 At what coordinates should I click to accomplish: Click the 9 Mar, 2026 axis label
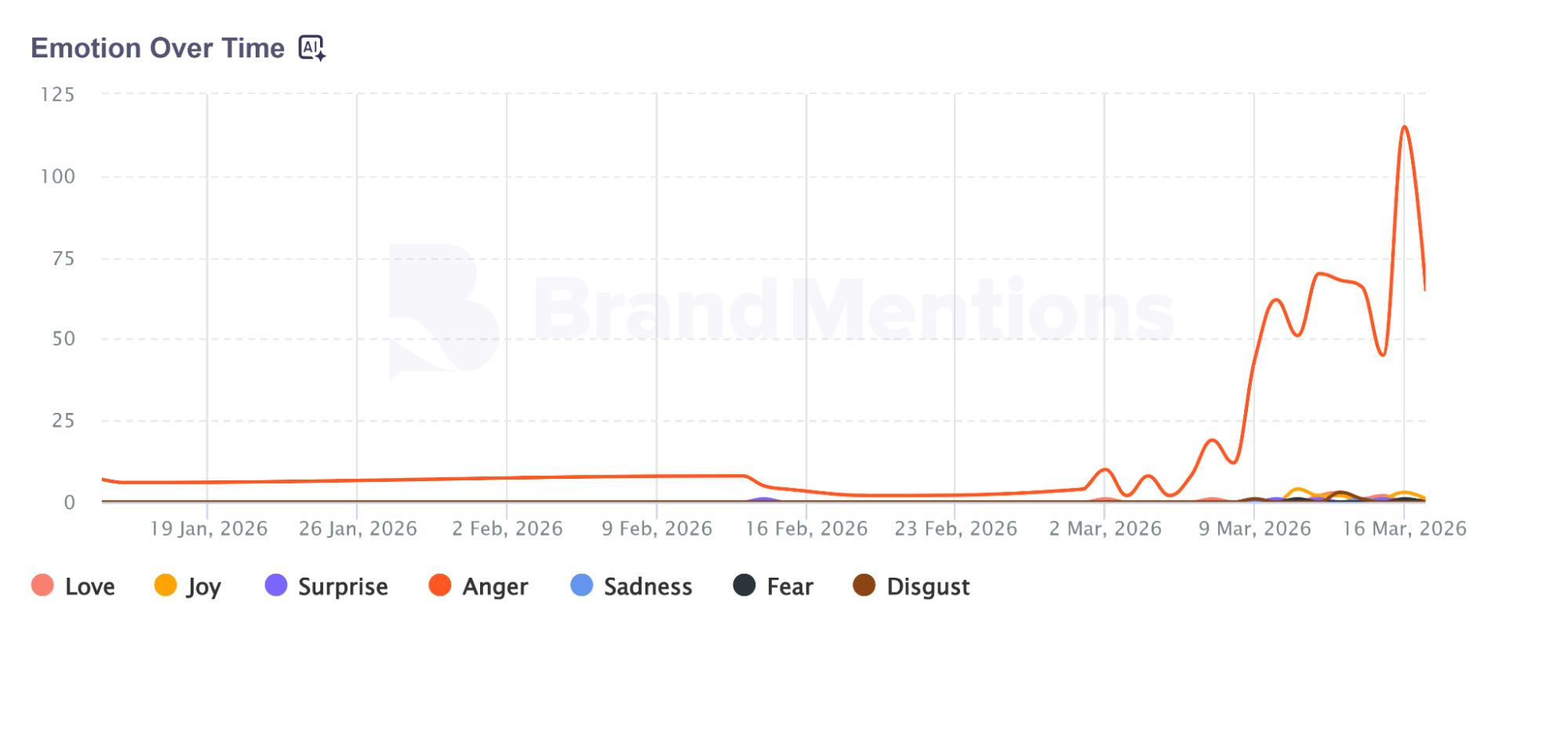click(x=1254, y=528)
